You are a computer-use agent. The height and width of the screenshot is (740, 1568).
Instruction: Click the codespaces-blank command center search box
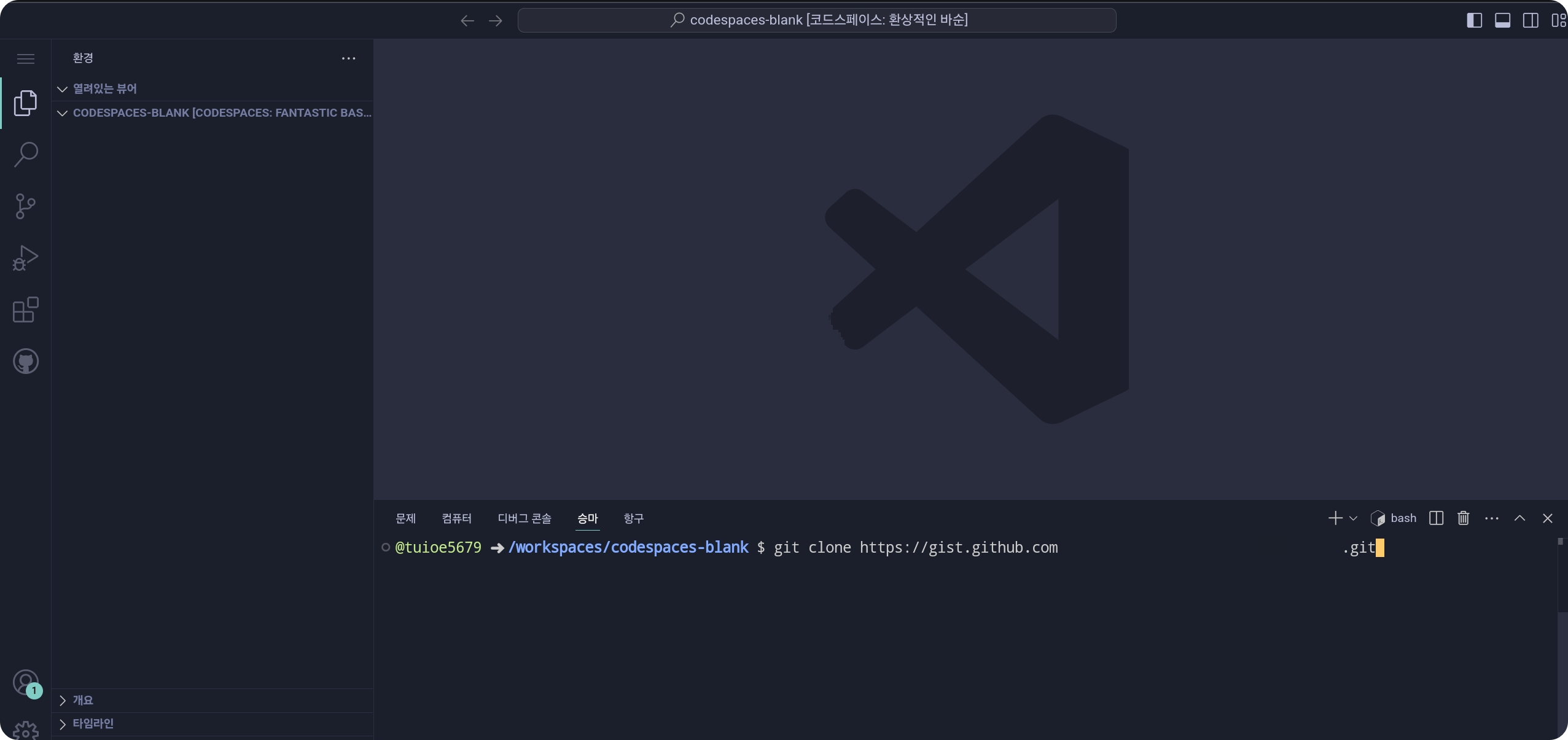click(x=817, y=20)
